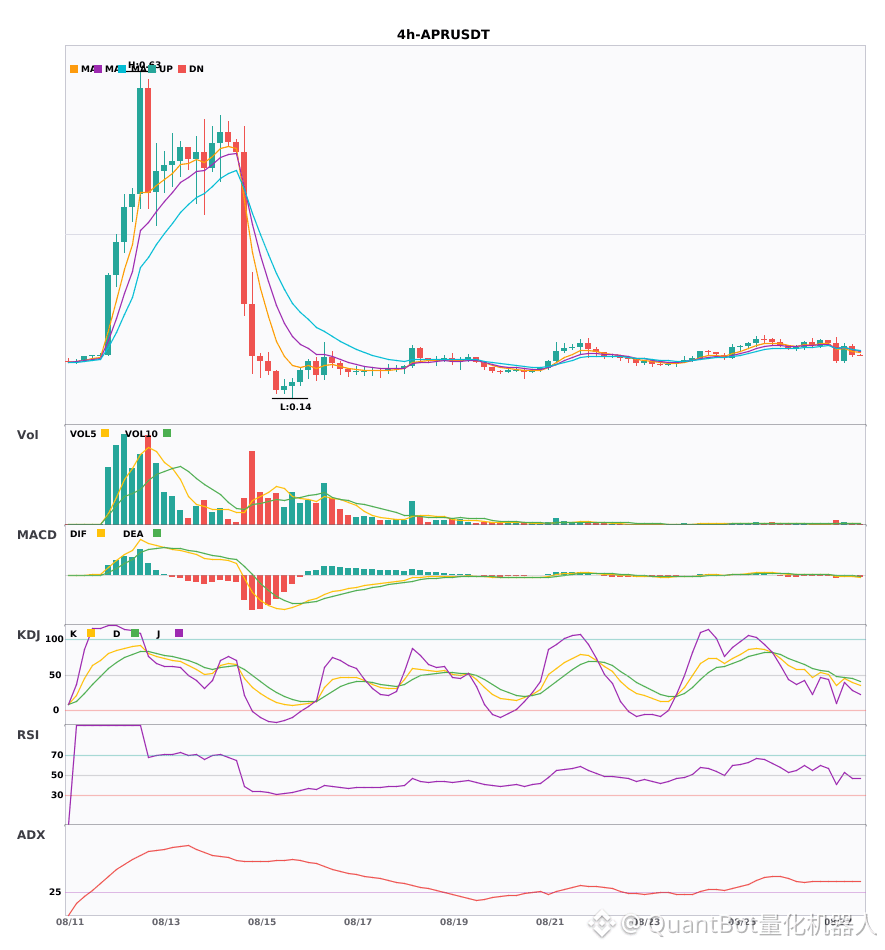Screen dimensions: 885x950
Task: Click the green D legend swatch
Action: tap(134, 633)
